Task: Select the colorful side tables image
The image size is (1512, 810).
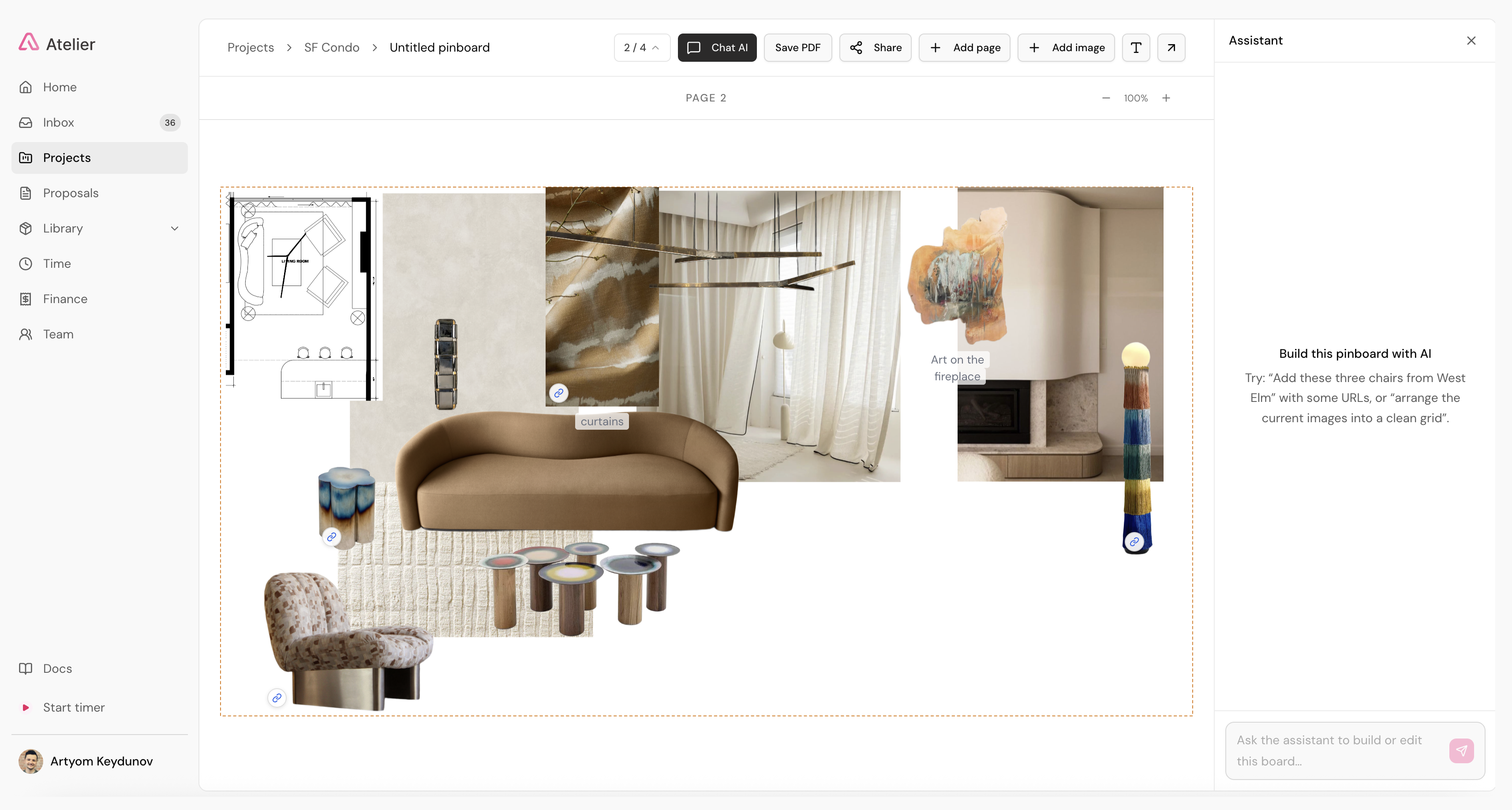Action: (x=580, y=589)
